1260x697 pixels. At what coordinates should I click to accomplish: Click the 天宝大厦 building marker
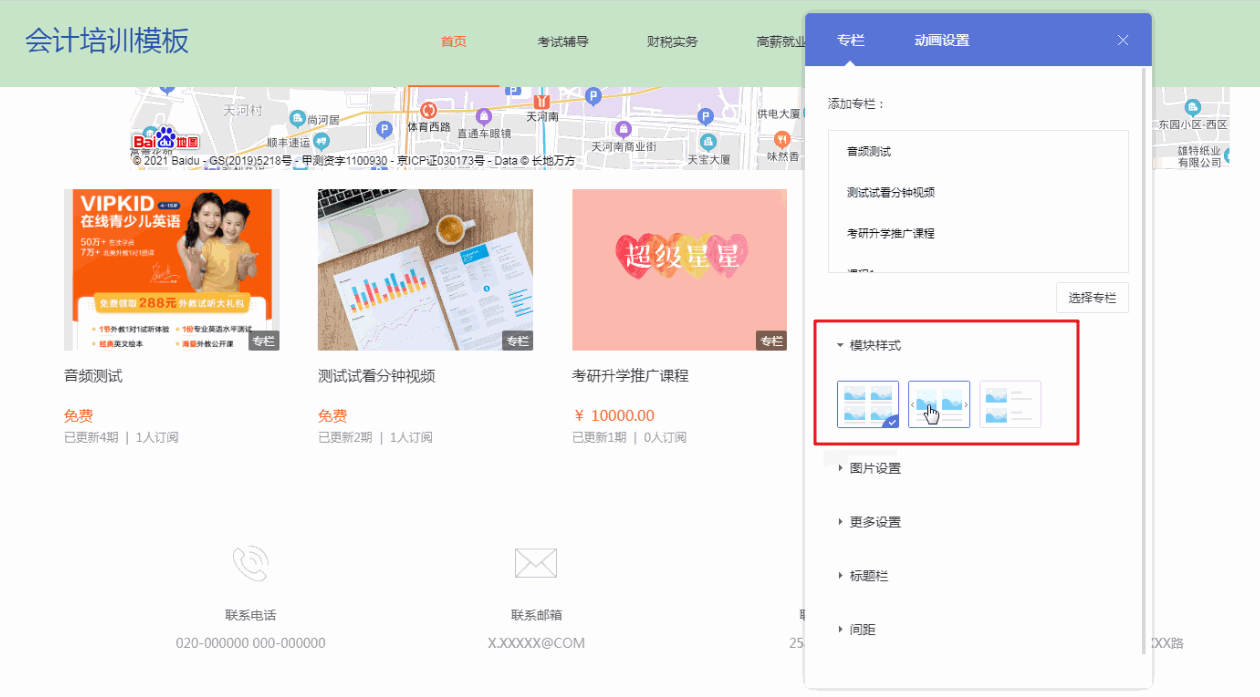click(708, 141)
